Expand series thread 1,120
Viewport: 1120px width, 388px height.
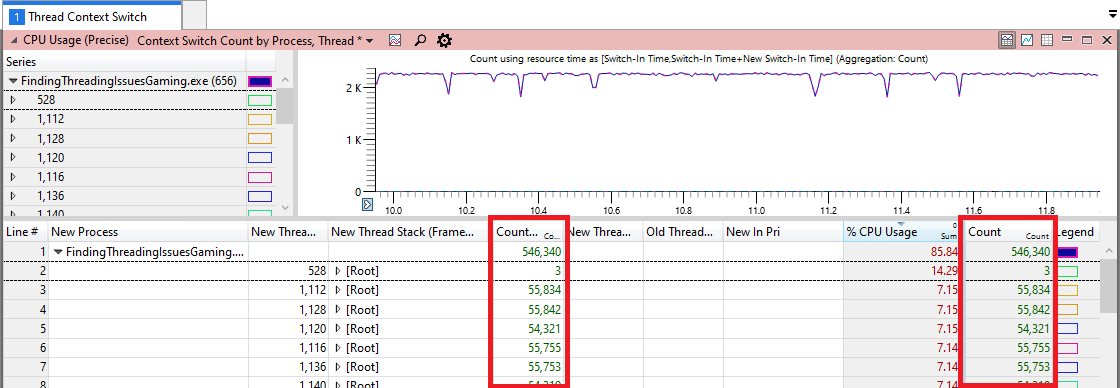tap(13, 157)
